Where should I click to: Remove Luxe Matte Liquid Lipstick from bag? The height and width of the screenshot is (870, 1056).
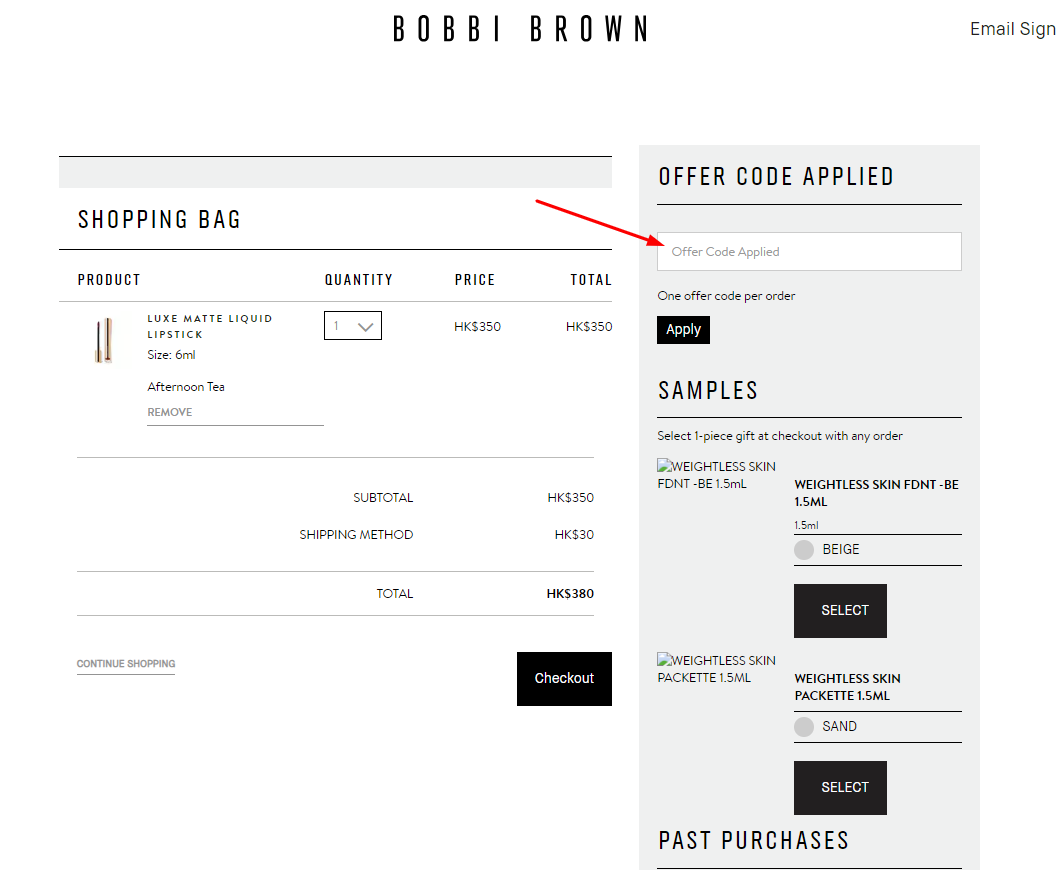pos(170,412)
